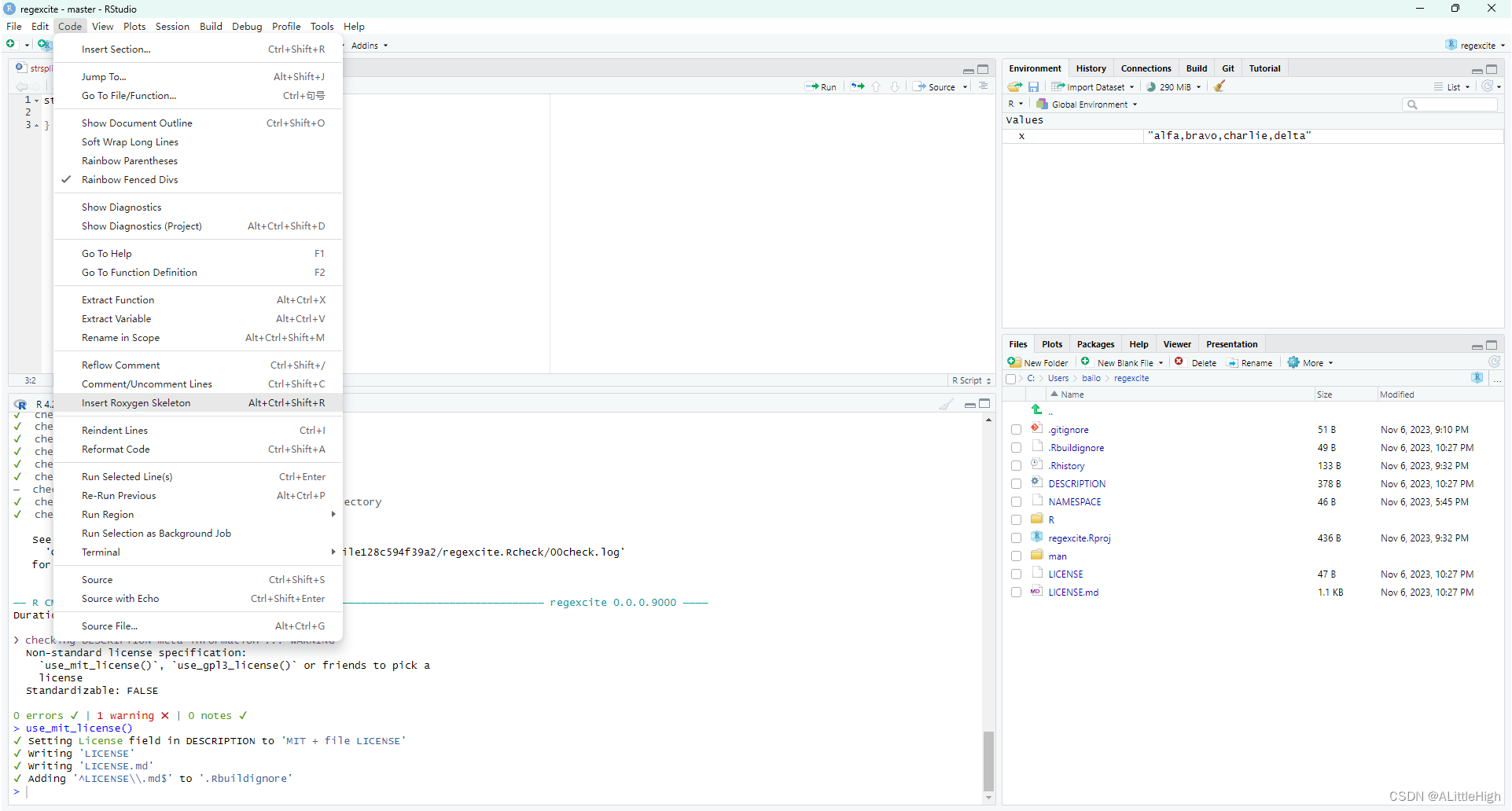Click the Source button in editor
The width and height of the screenshot is (1512, 811).
pos(935,87)
